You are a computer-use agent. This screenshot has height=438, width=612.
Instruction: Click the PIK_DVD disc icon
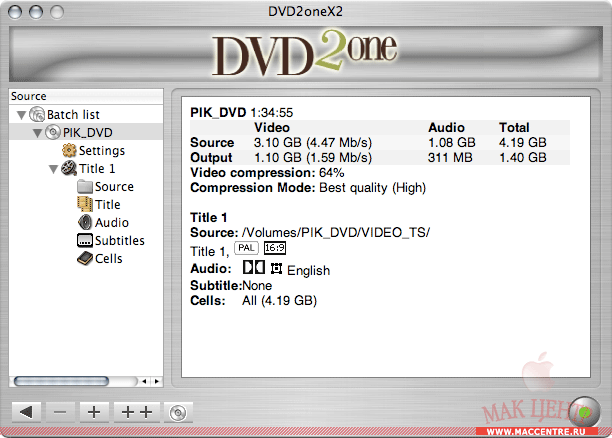point(53,132)
